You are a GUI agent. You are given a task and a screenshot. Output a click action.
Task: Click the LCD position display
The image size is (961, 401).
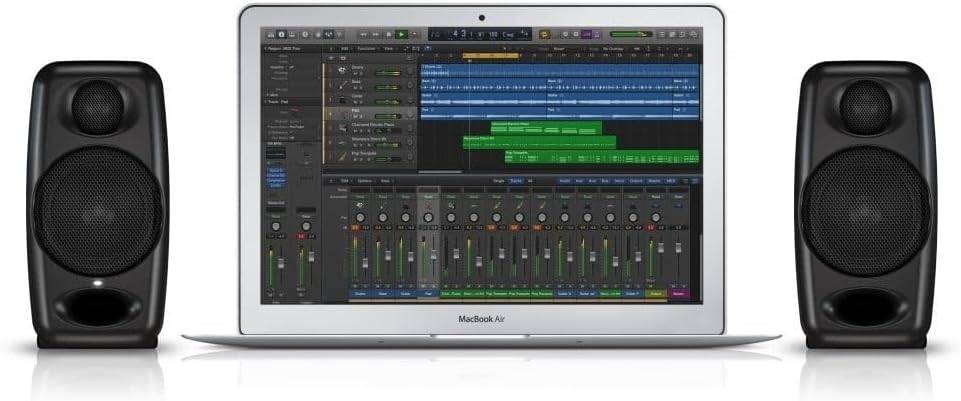pyautogui.click(x=480, y=35)
